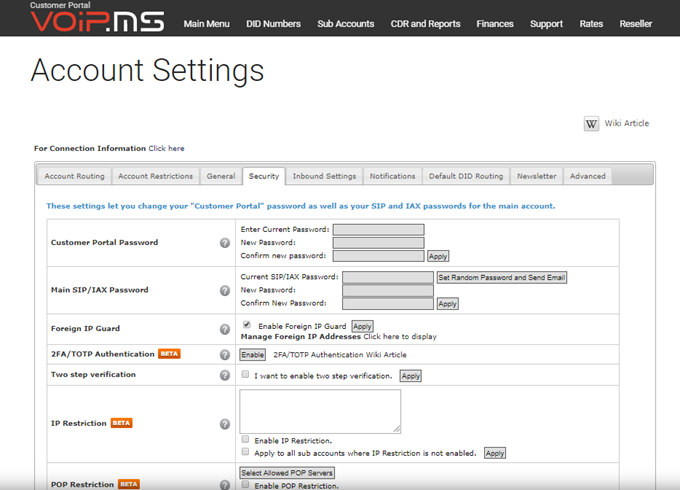680x490 pixels.
Task: Open help icon for IP Restriction
Action: click(x=225, y=424)
